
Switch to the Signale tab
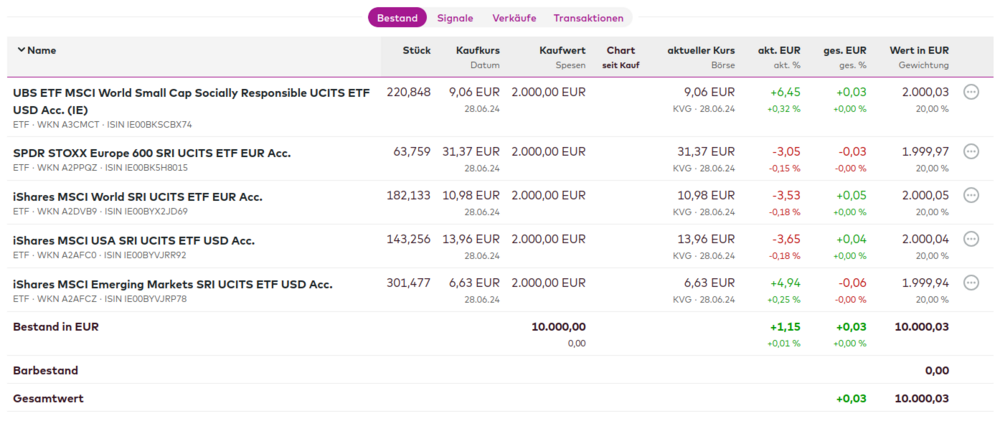point(455,18)
